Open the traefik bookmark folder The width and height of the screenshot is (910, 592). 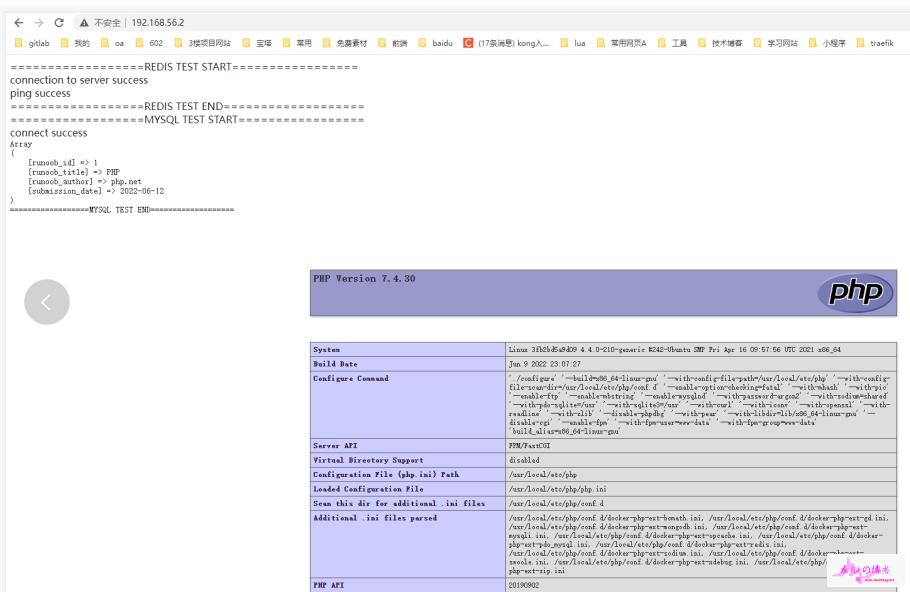tap(875, 43)
